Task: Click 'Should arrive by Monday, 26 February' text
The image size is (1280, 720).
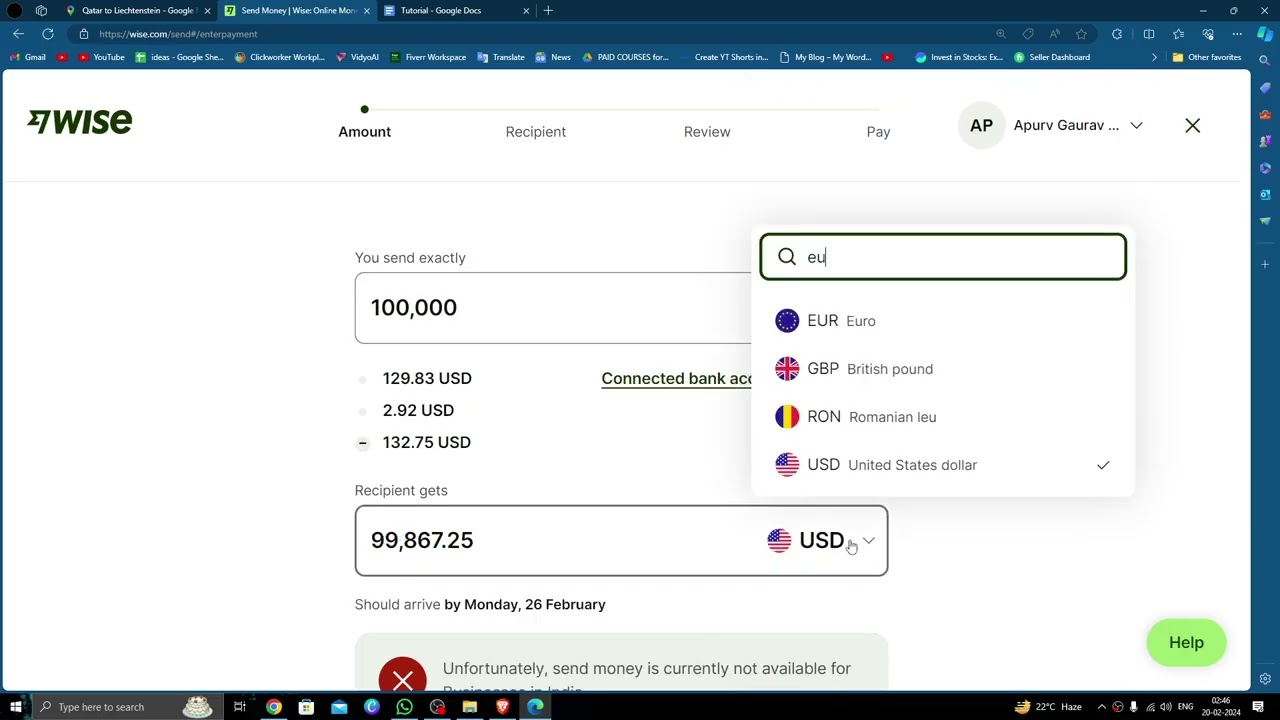Action: coord(480,605)
